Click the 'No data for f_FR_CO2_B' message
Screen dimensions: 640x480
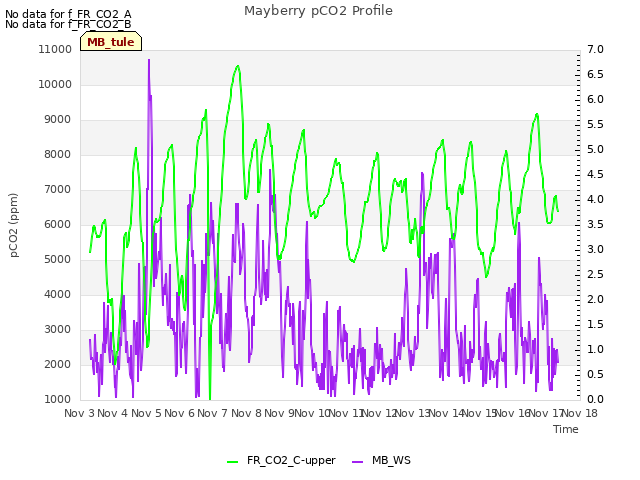coord(68,24)
